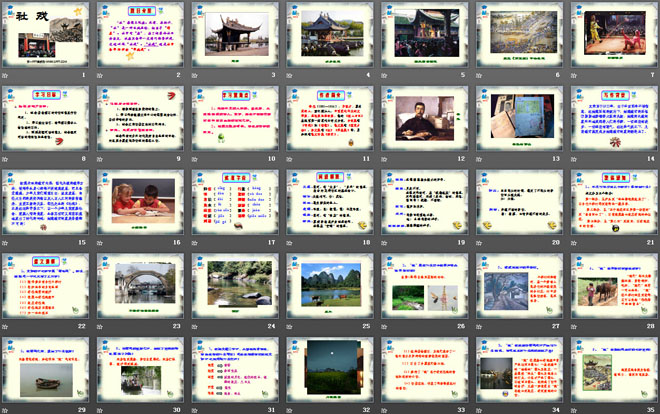Select slide 21 thumbnail

click(614, 202)
